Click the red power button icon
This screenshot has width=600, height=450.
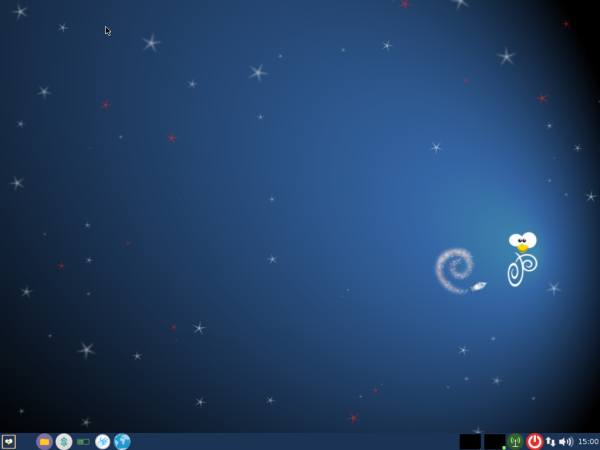coord(535,442)
